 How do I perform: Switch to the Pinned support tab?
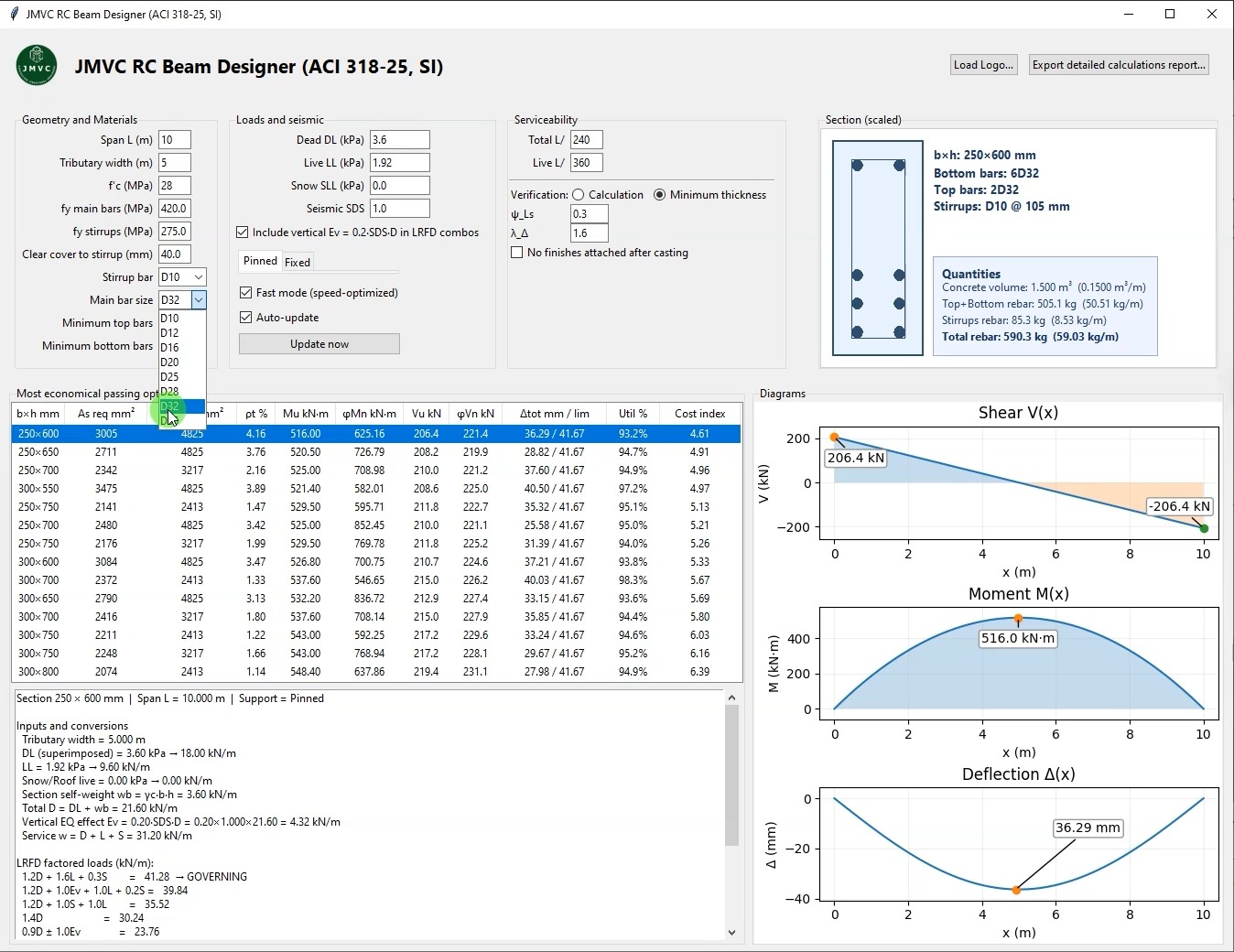coord(260,261)
